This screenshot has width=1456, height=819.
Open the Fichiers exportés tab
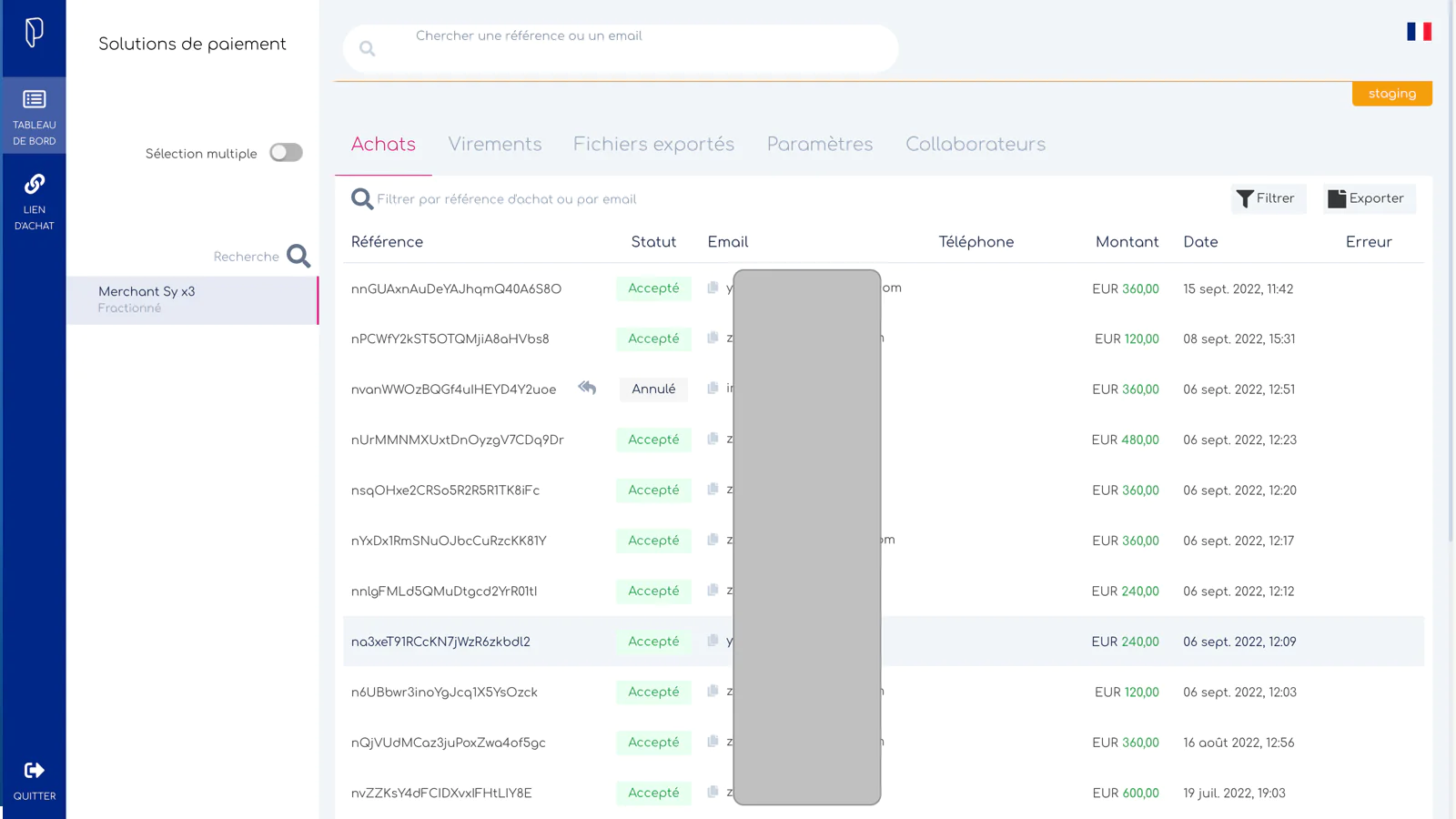(x=652, y=145)
